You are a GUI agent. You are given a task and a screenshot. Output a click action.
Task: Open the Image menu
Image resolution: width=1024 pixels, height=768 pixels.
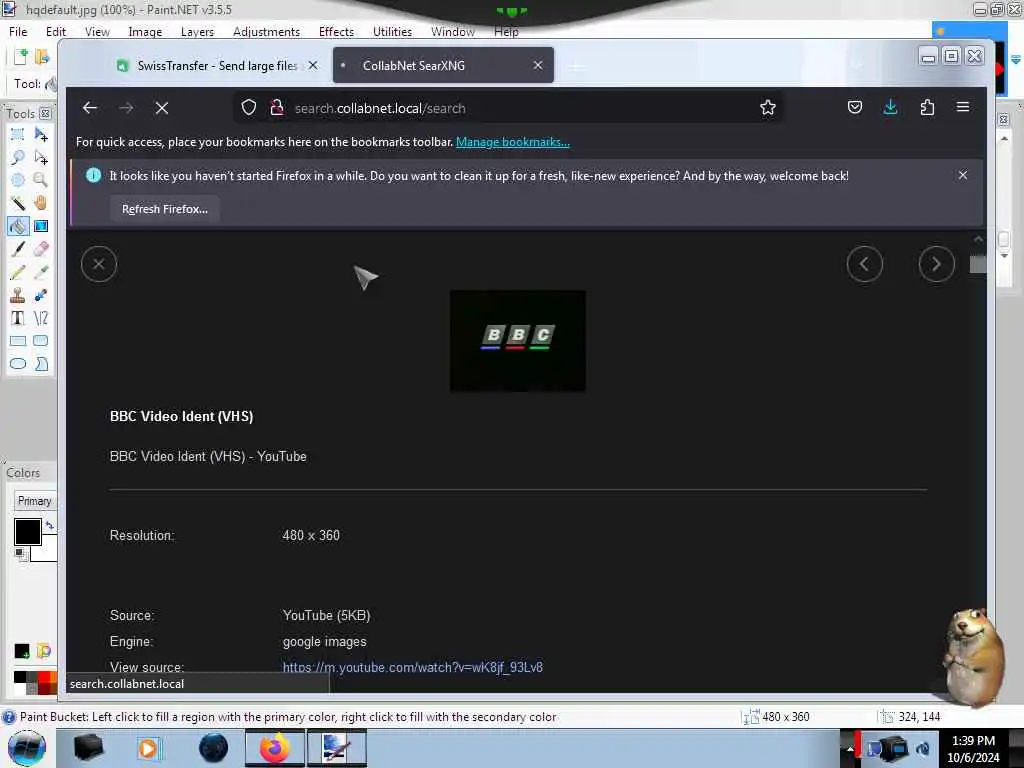pos(145,31)
